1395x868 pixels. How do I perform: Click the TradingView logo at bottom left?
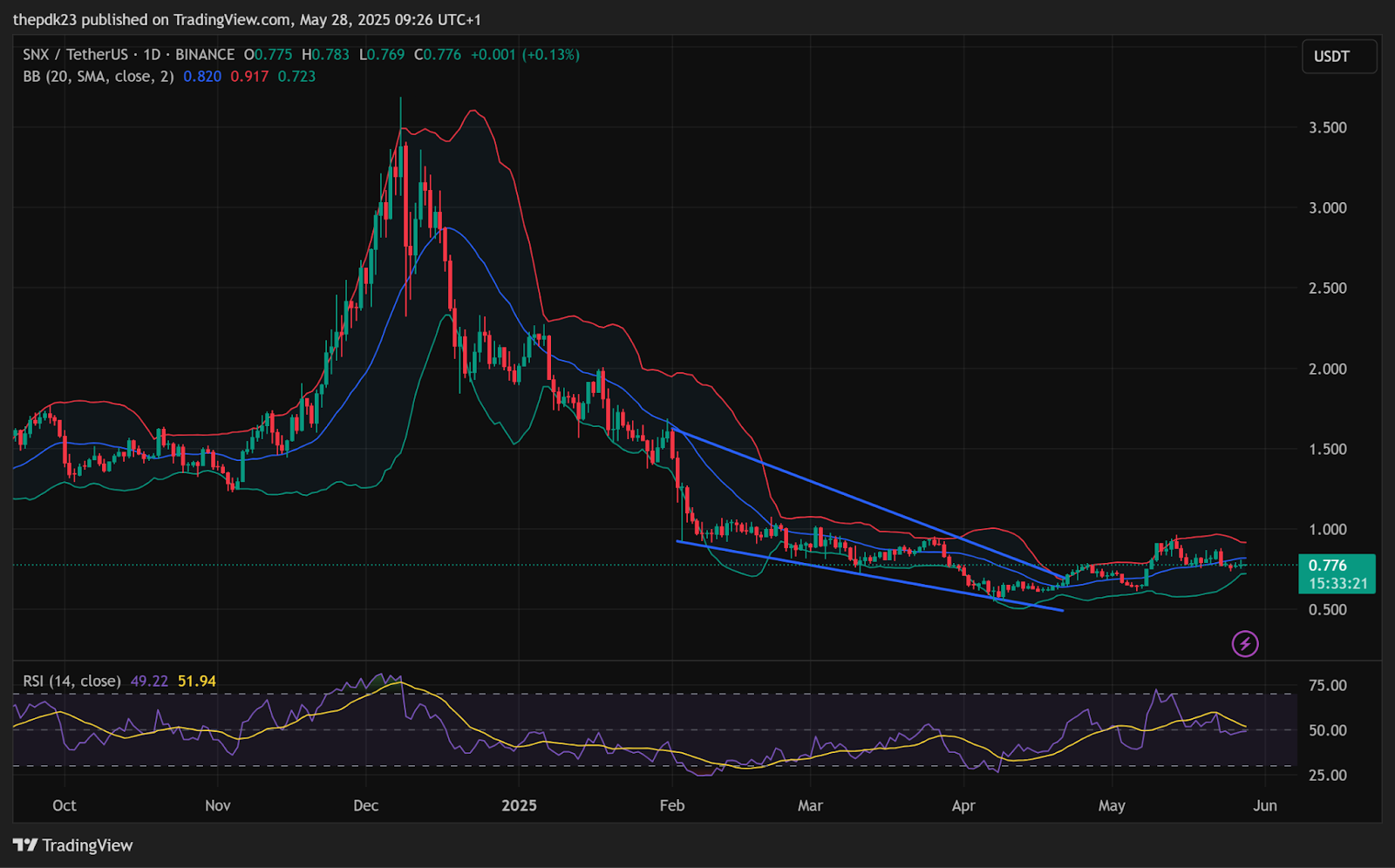tap(73, 845)
